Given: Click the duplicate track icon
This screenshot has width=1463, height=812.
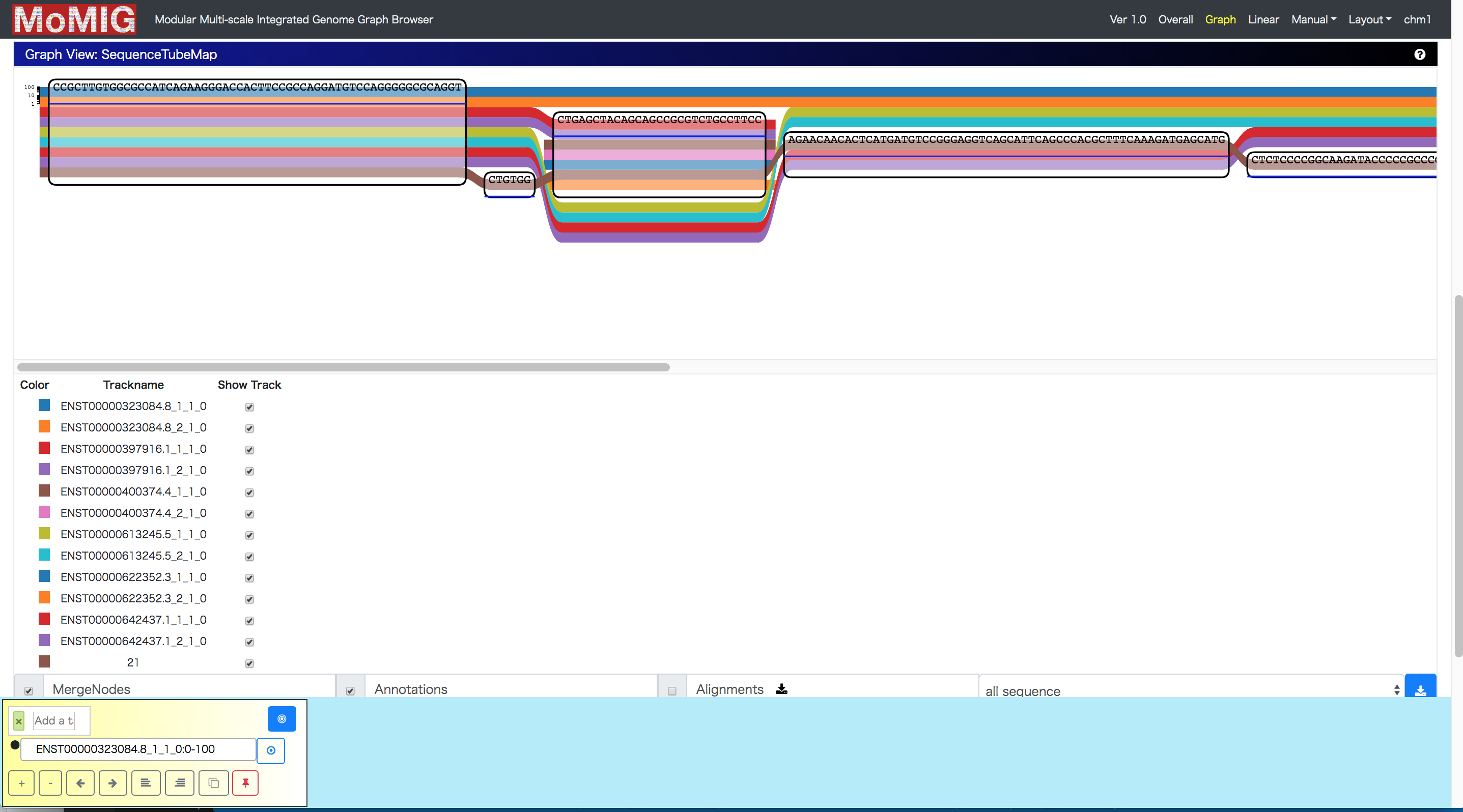Looking at the screenshot, I should (x=212, y=783).
